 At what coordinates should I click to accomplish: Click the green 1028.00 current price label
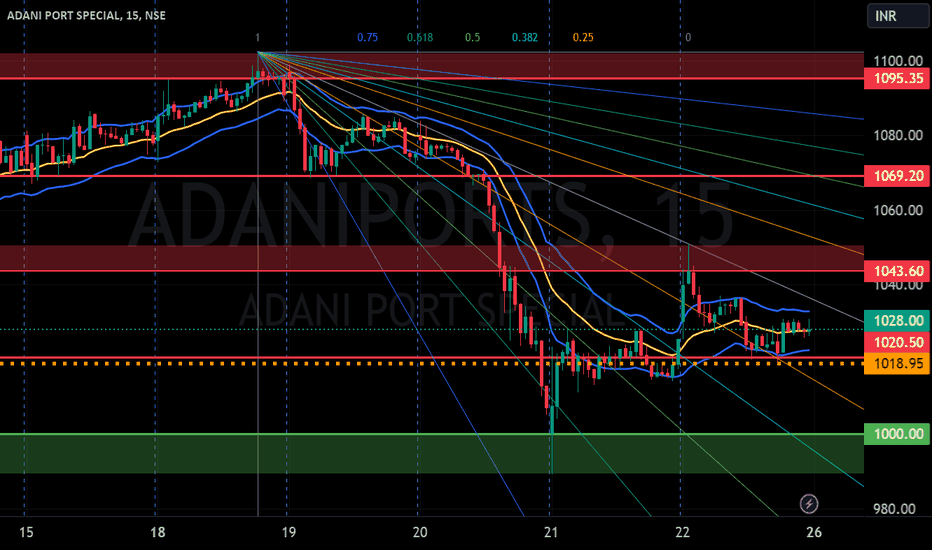point(898,320)
